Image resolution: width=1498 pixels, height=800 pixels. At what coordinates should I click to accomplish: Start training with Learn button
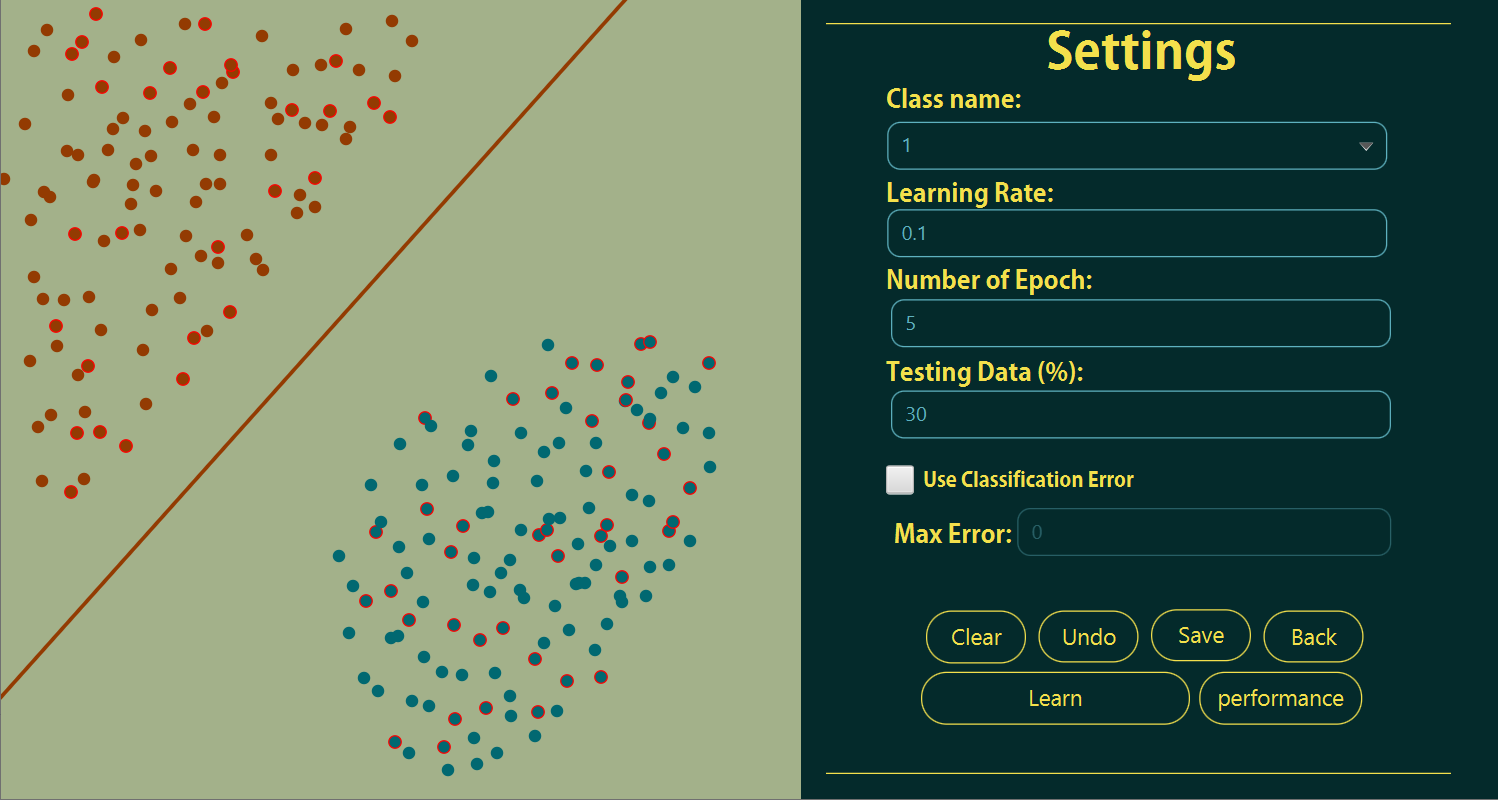1055,698
